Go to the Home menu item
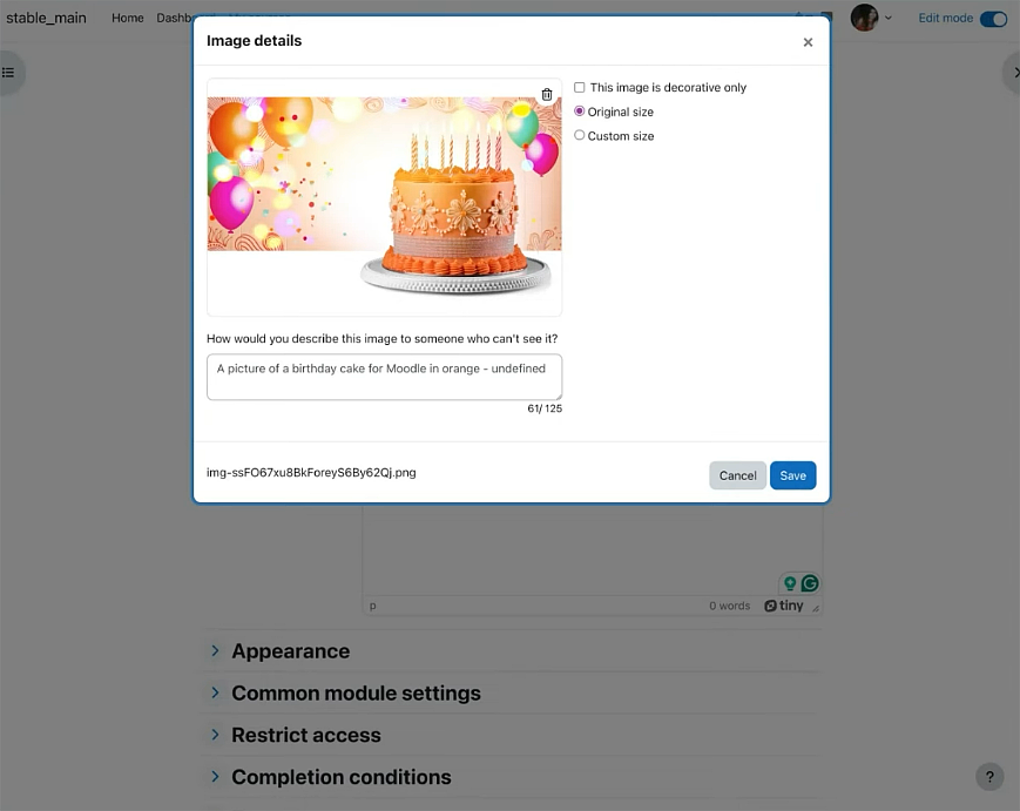1020x811 pixels. point(128,18)
